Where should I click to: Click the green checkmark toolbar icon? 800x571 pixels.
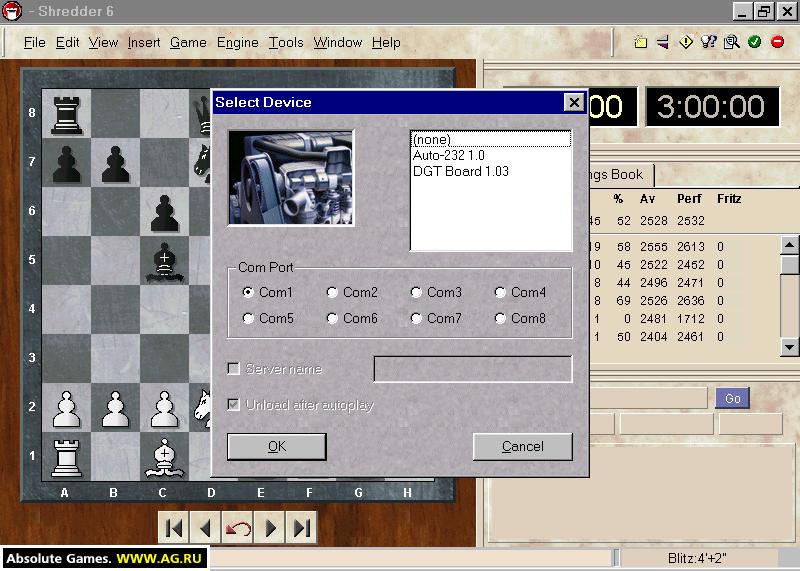click(755, 42)
